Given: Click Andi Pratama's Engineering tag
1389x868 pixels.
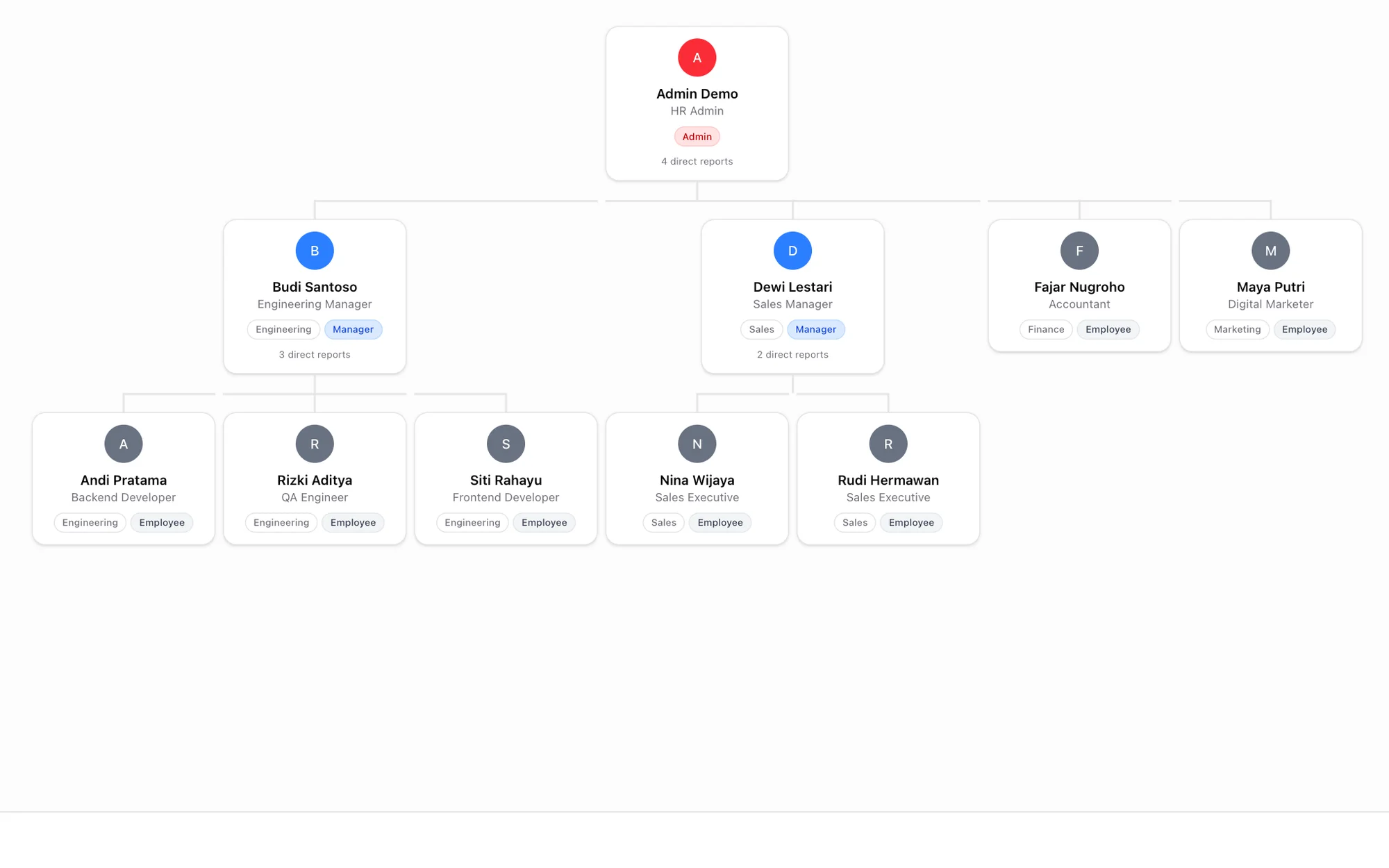Looking at the screenshot, I should pyautogui.click(x=90, y=522).
